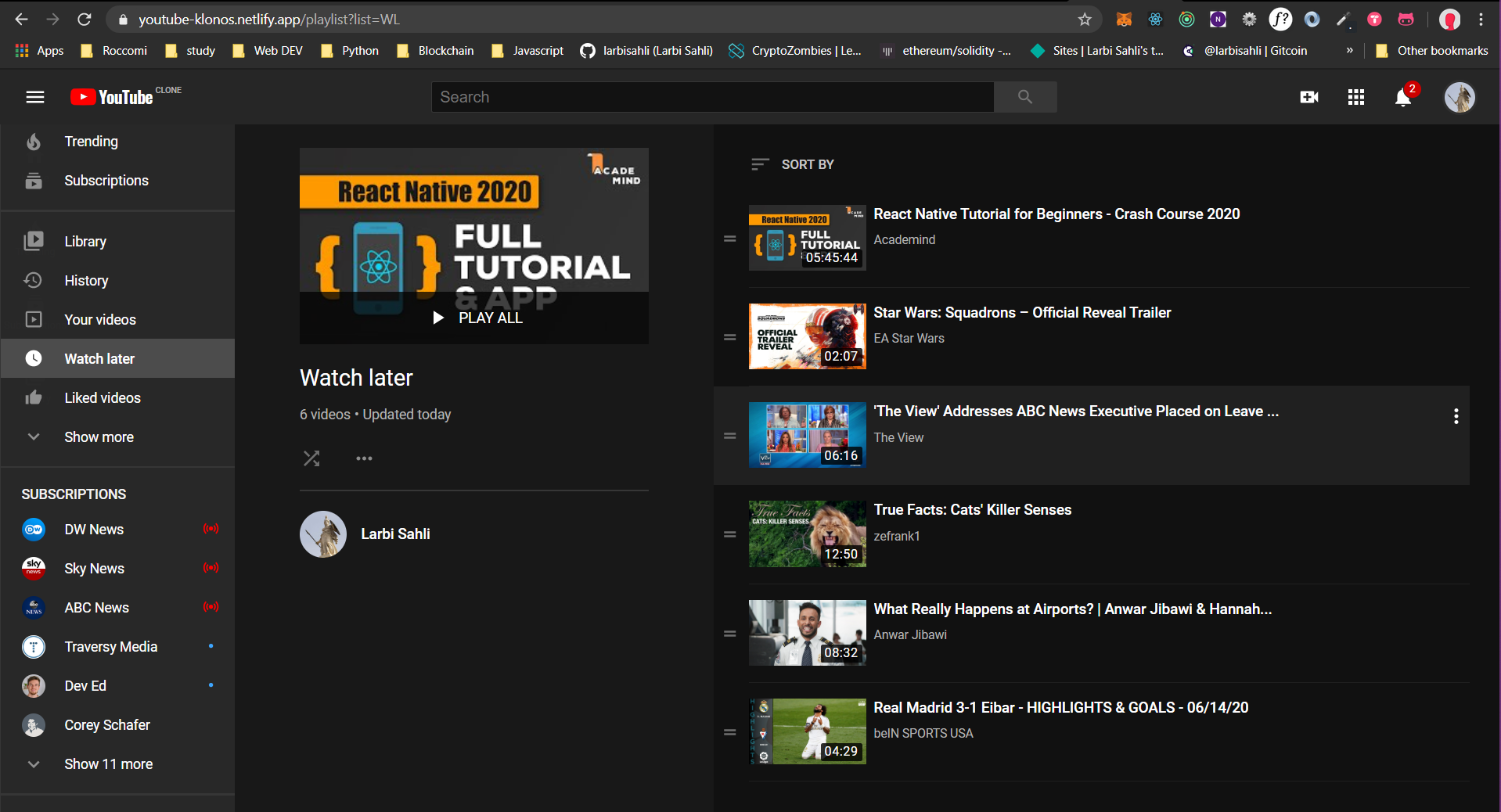Open Liked videos in sidebar
1501x812 pixels.
[117, 397]
